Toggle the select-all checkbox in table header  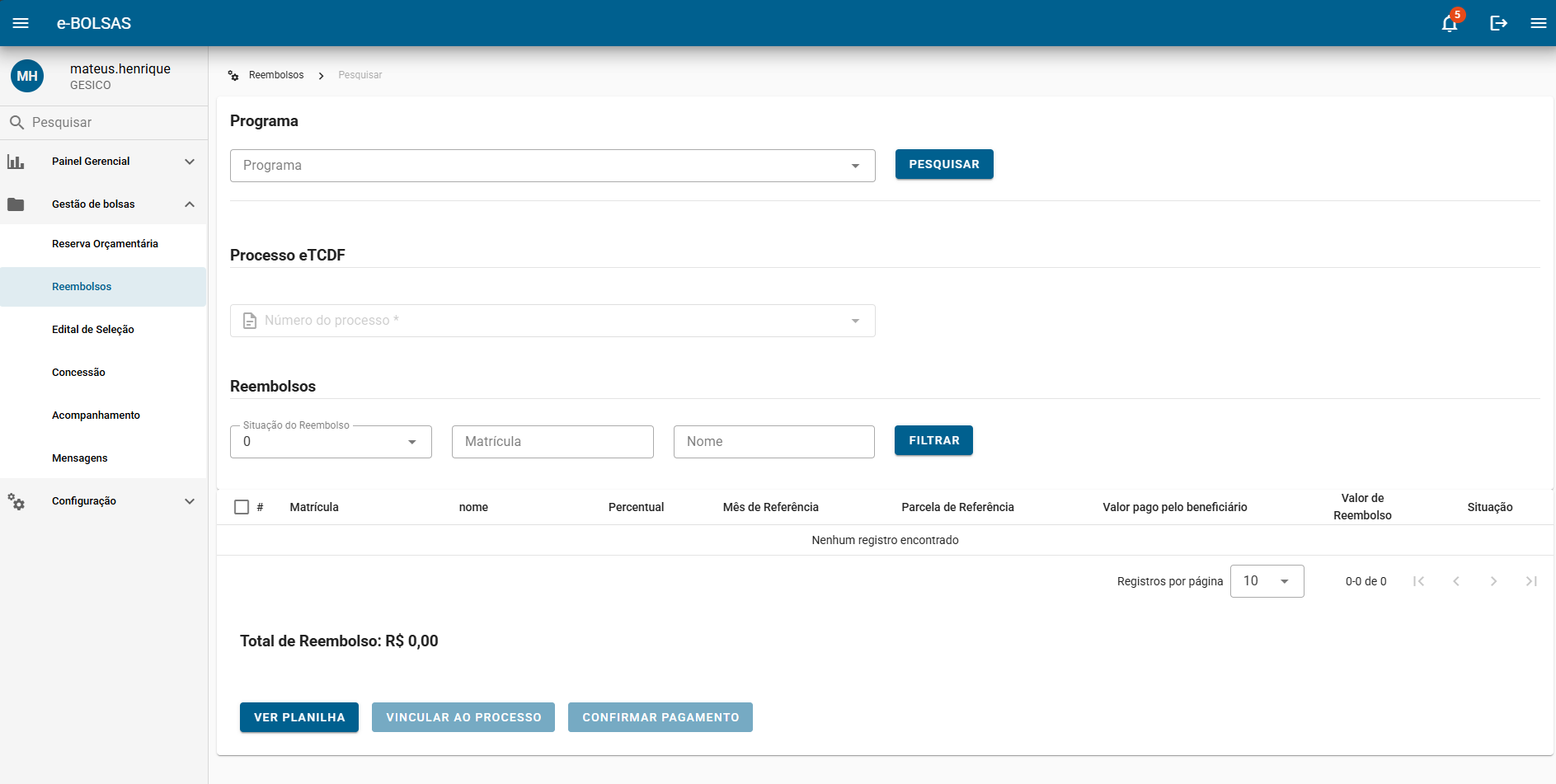coord(242,507)
